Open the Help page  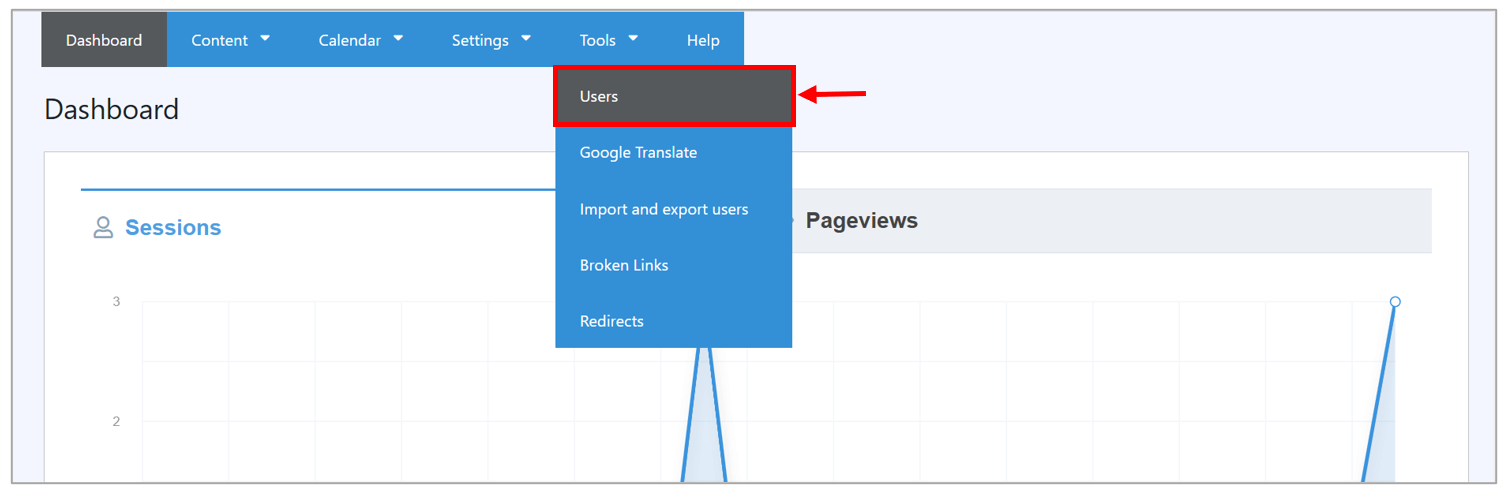pos(703,40)
